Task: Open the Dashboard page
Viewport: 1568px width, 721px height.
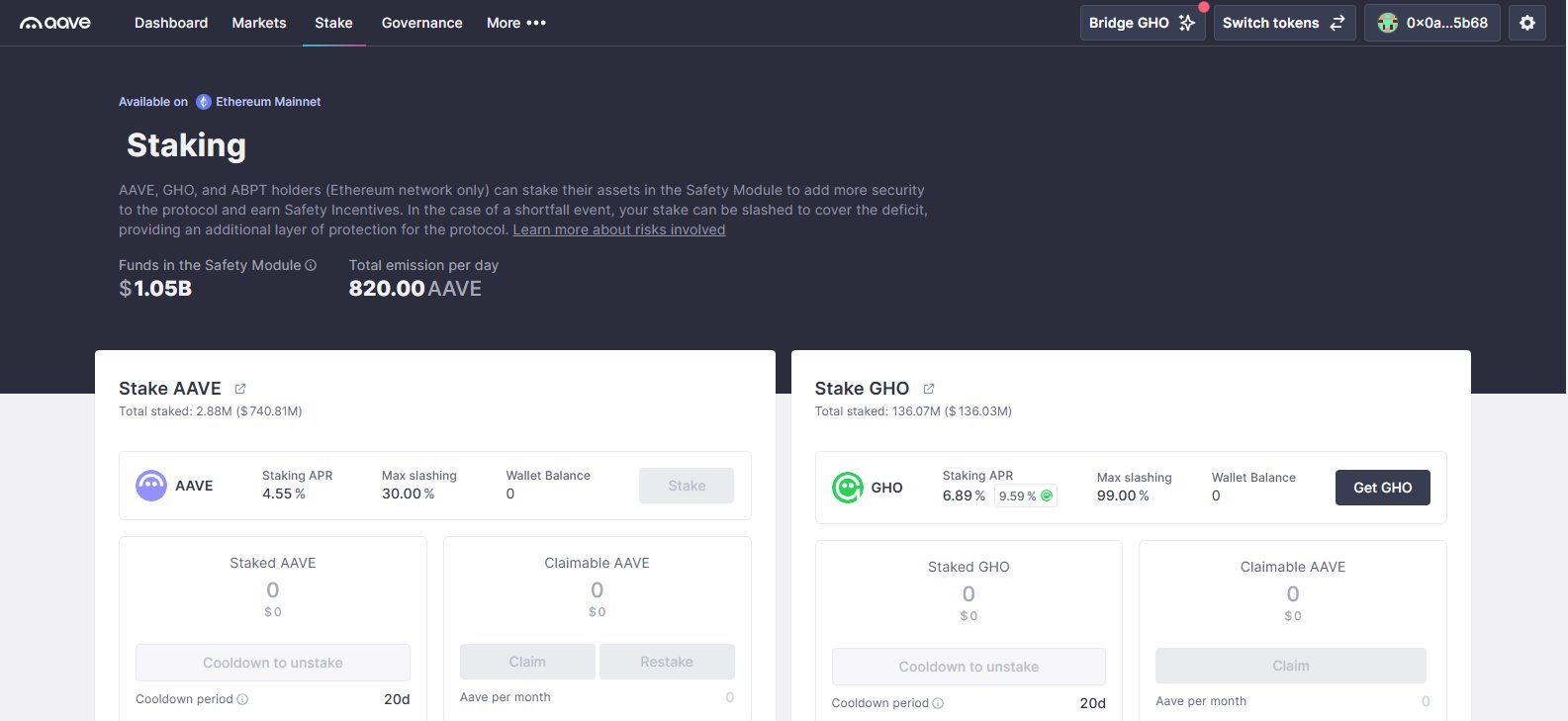Action: (171, 23)
